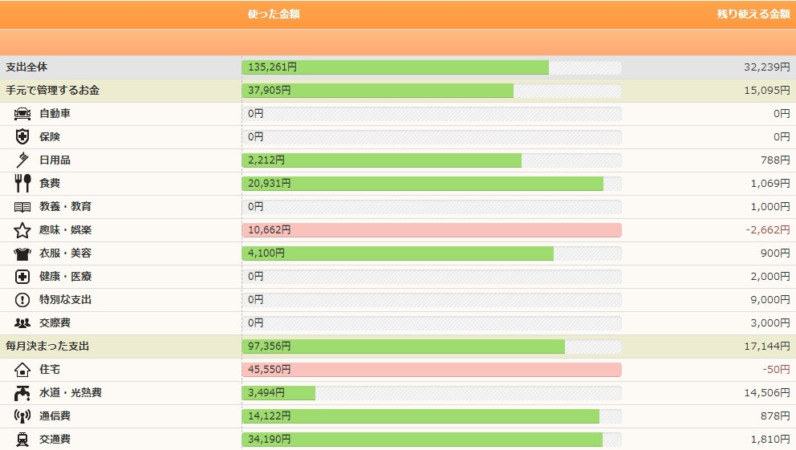Click the 日用品 category name
The image size is (796, 450).
pos(55,160)
